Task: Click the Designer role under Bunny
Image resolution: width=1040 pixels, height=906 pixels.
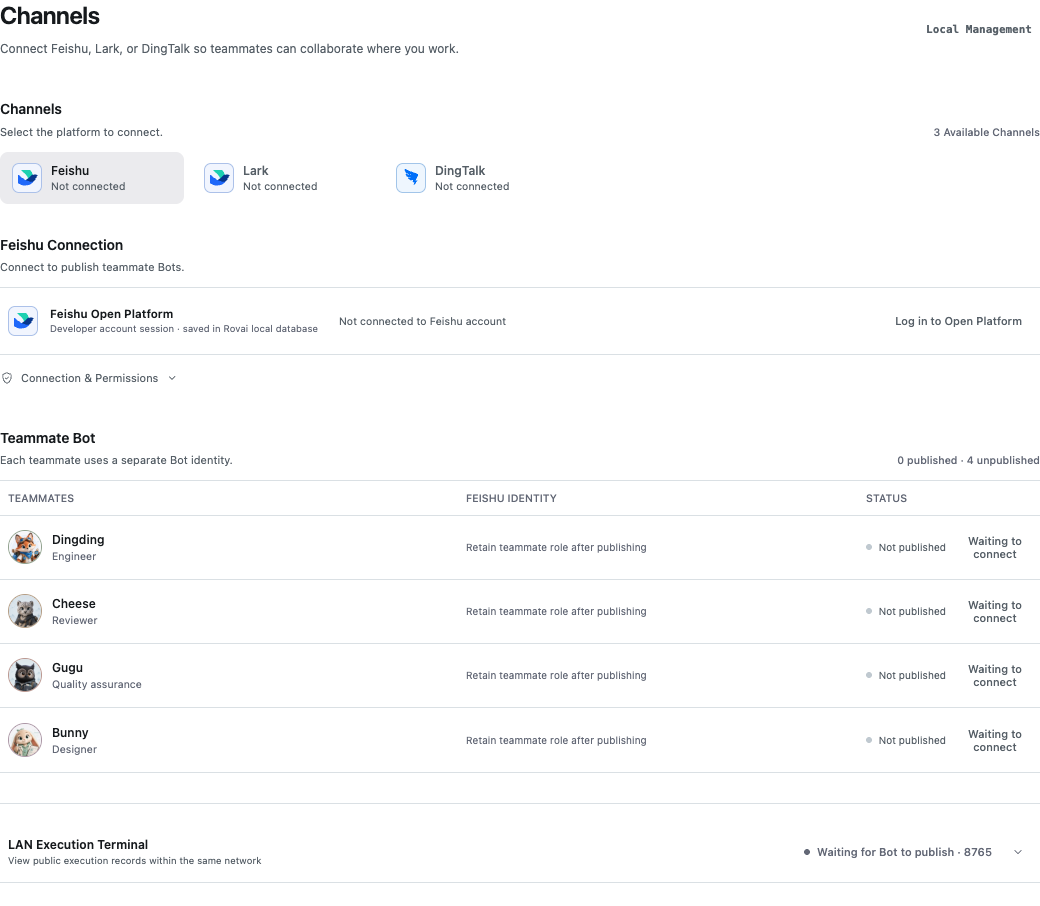Action: point(74,749)
